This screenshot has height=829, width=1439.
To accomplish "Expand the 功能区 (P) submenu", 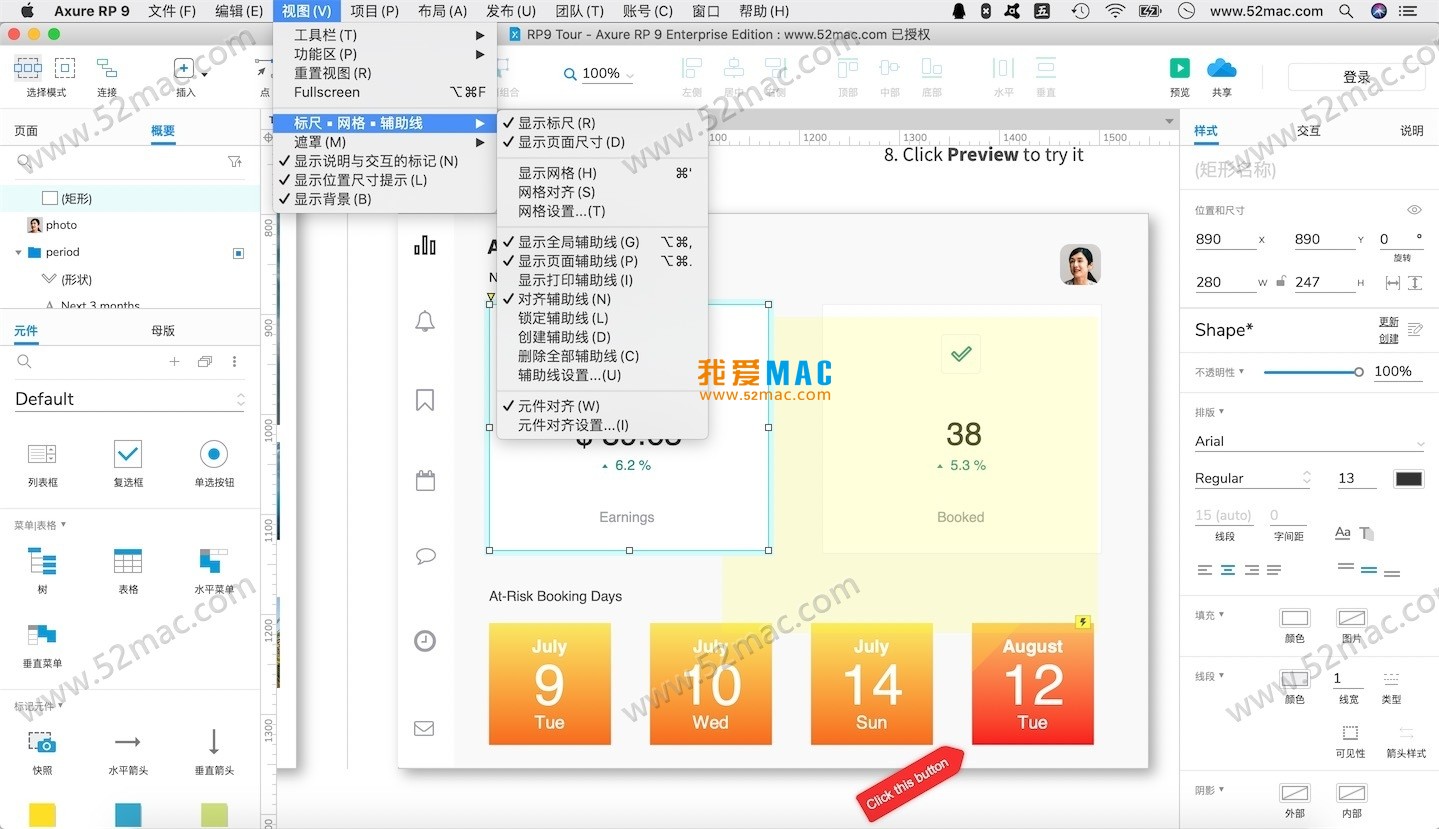I will coord(385,54).
